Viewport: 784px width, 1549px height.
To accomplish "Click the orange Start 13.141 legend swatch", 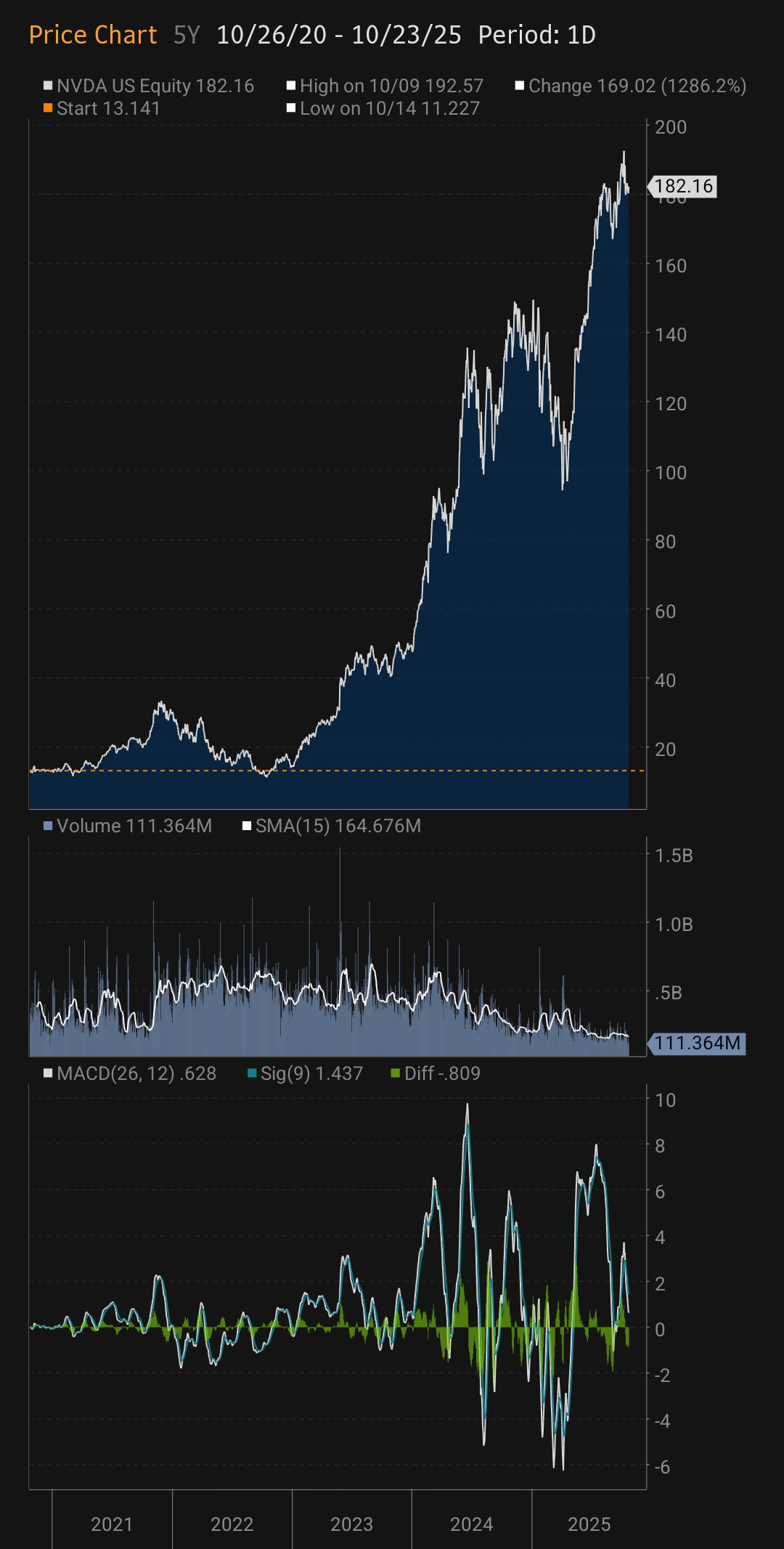I will 48,108.
